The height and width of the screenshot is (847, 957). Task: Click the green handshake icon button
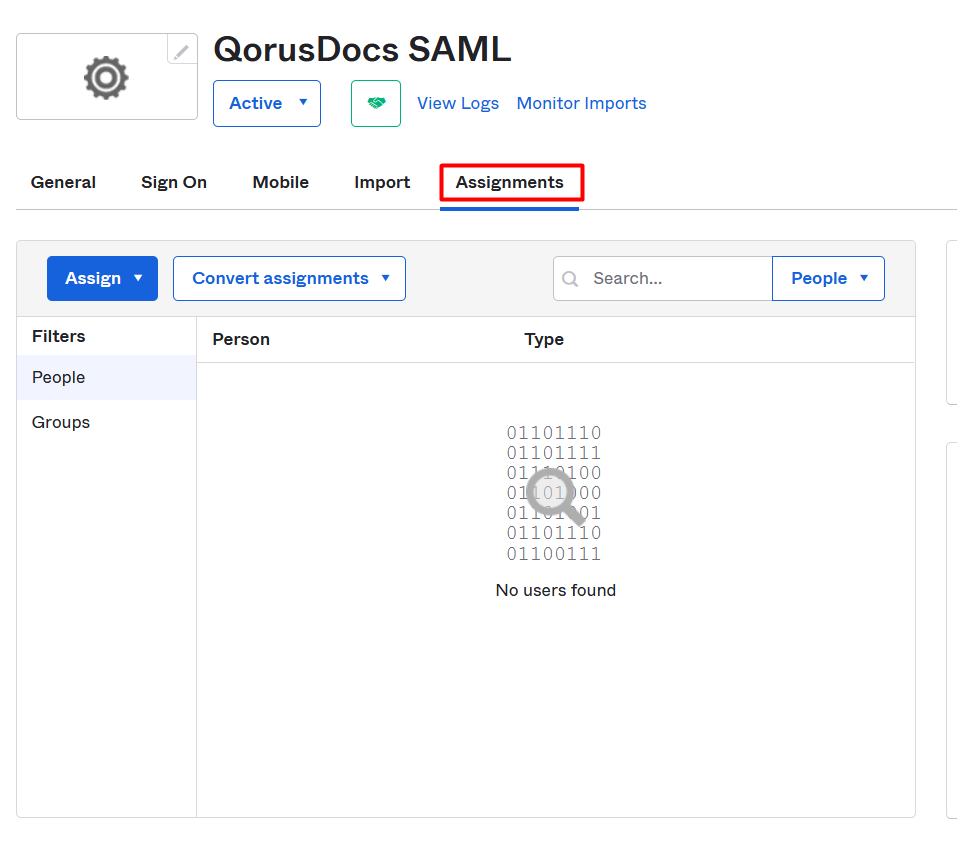(x=376, y=104)
